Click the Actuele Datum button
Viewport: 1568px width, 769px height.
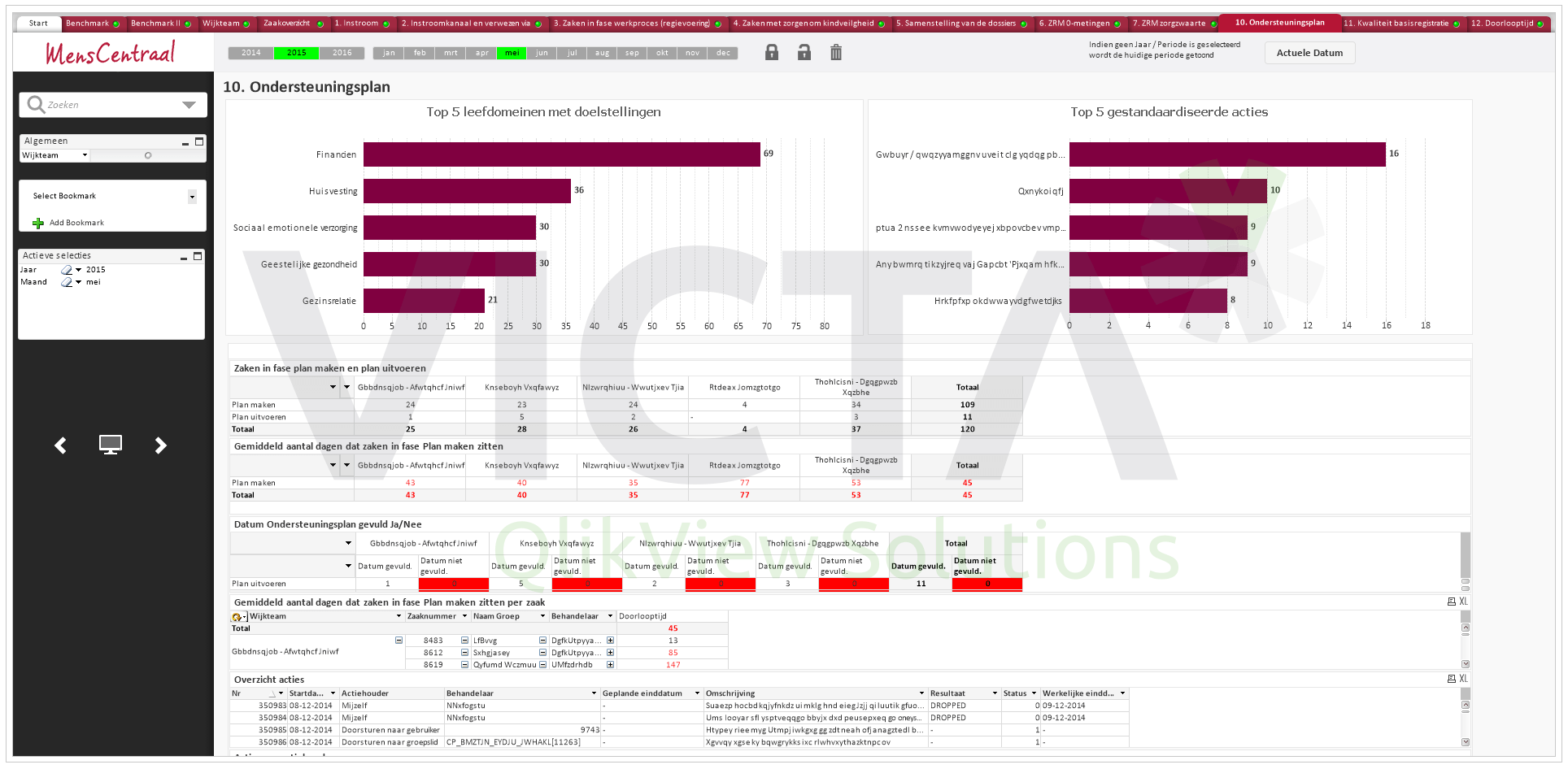pyautogui.click(x=1309, y=53)
